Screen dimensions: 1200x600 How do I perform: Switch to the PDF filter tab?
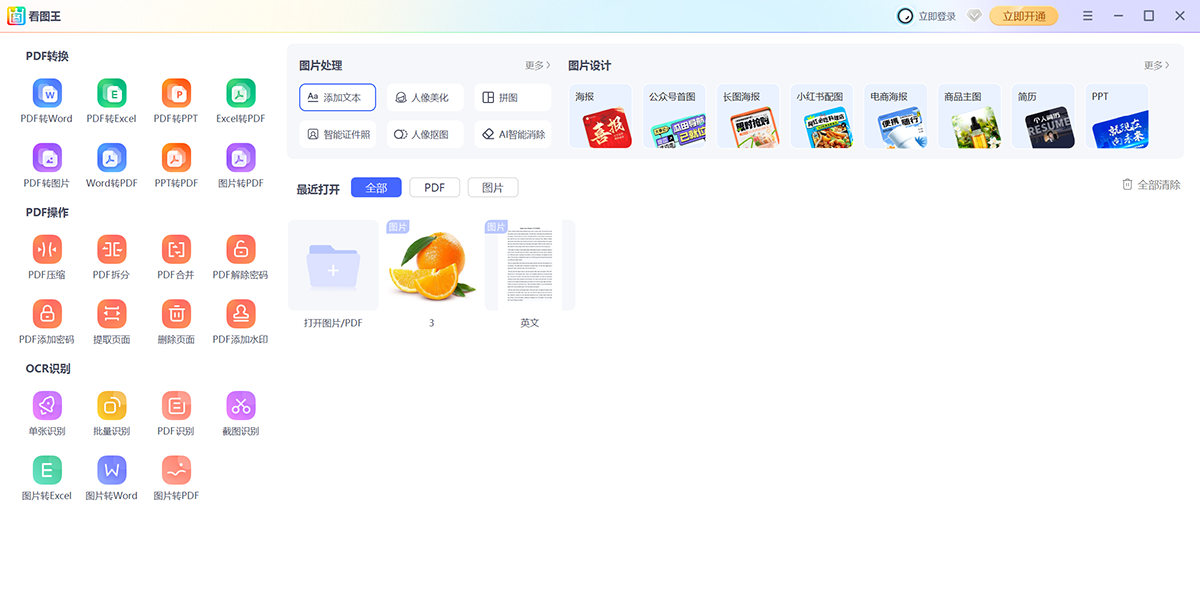434,187
